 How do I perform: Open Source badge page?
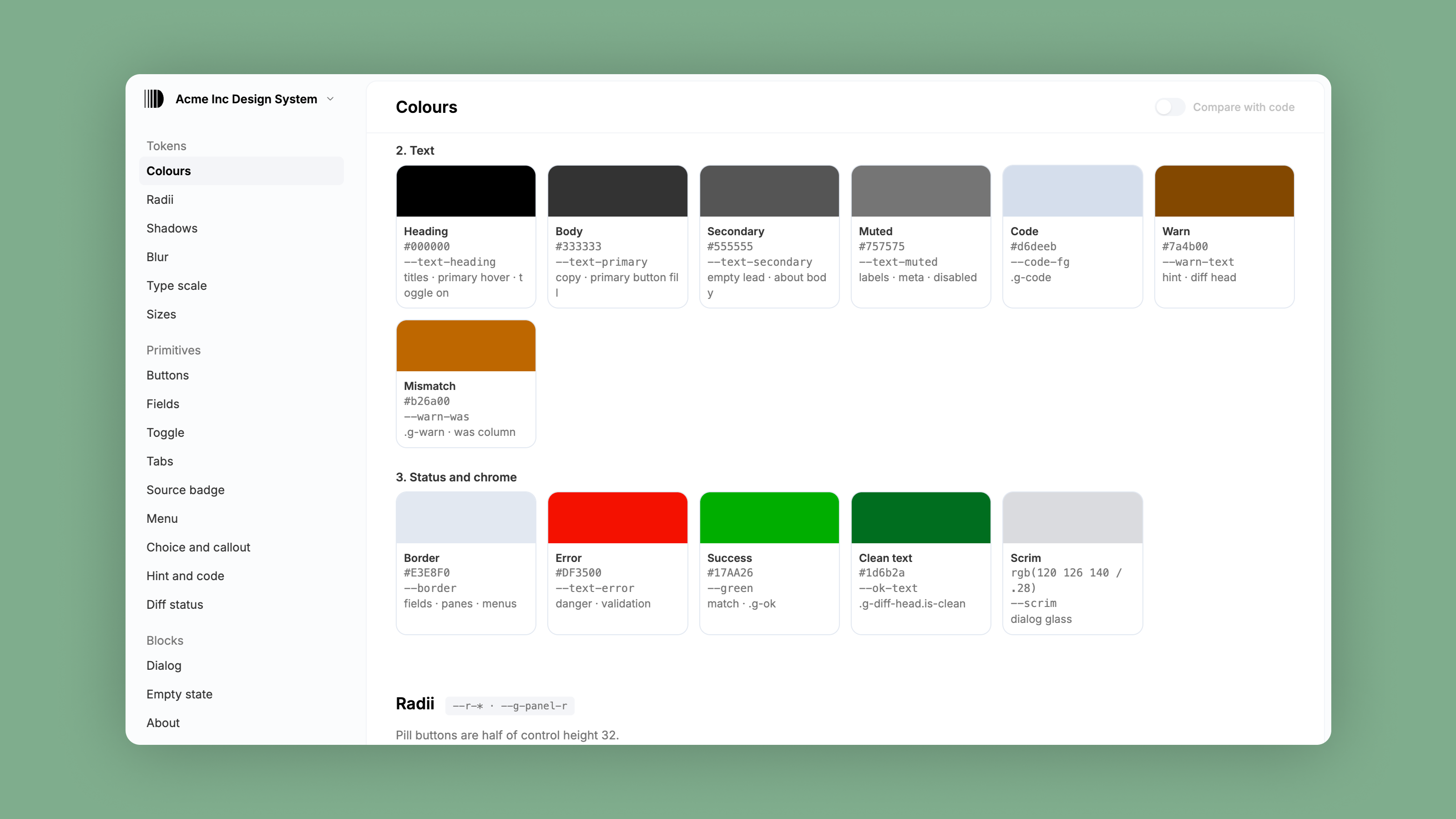(241, 490)
